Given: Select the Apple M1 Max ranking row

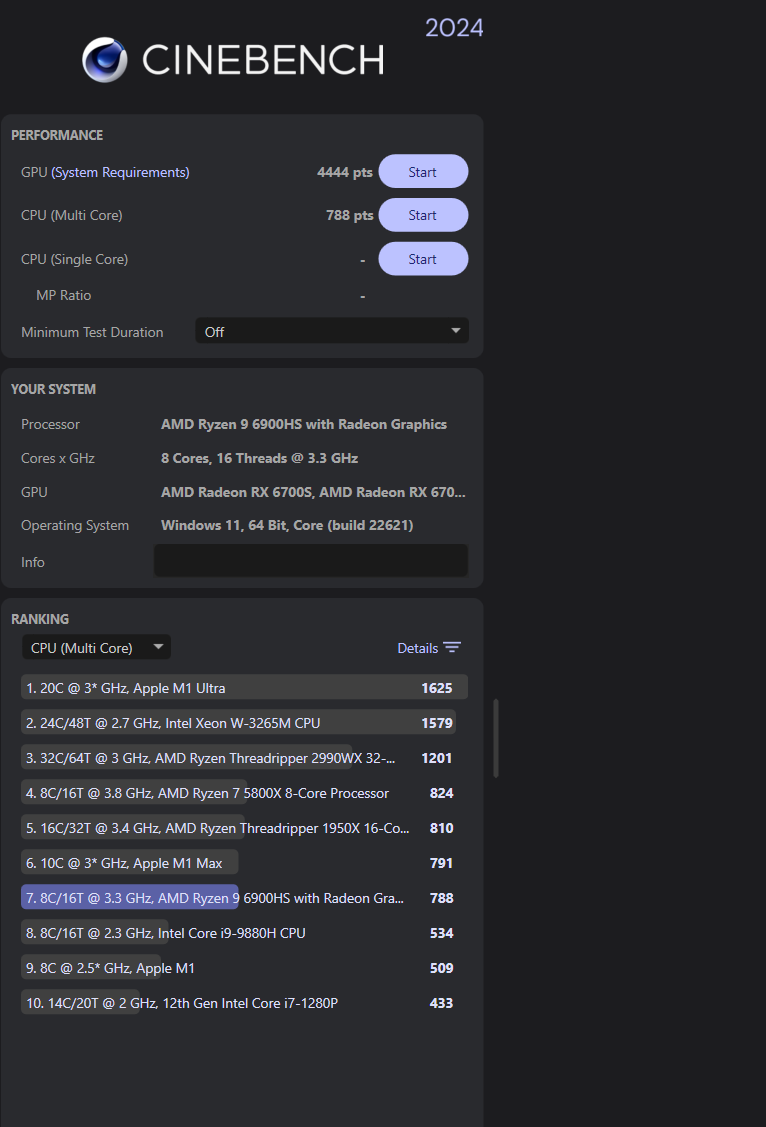Looking at the screenshot, I should click(244, 863).
